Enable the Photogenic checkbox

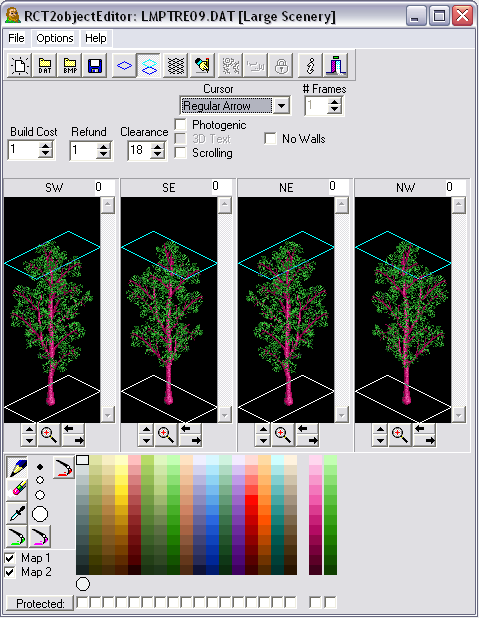tap(181, 125)
